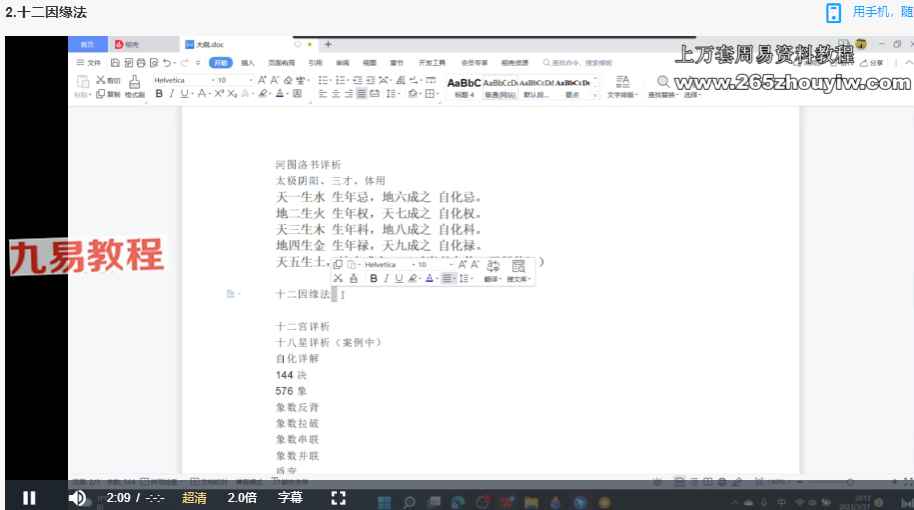Click the 查找替换 magnifier icon
Image resolution: width=914 pixels, height=510 pixels.
pyautogui.click(x=662, y=82)
